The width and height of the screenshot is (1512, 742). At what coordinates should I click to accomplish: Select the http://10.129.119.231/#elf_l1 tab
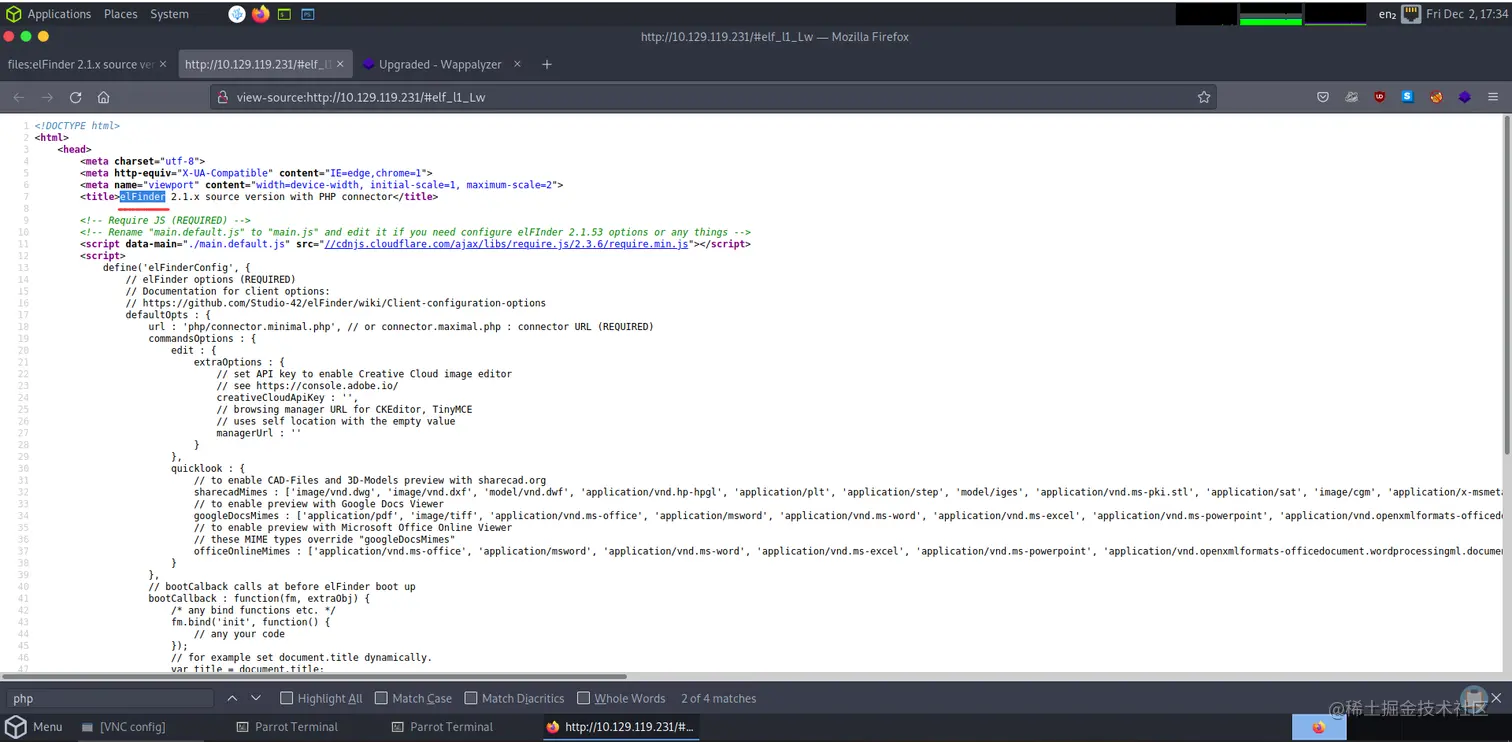(x=264, y=64)
